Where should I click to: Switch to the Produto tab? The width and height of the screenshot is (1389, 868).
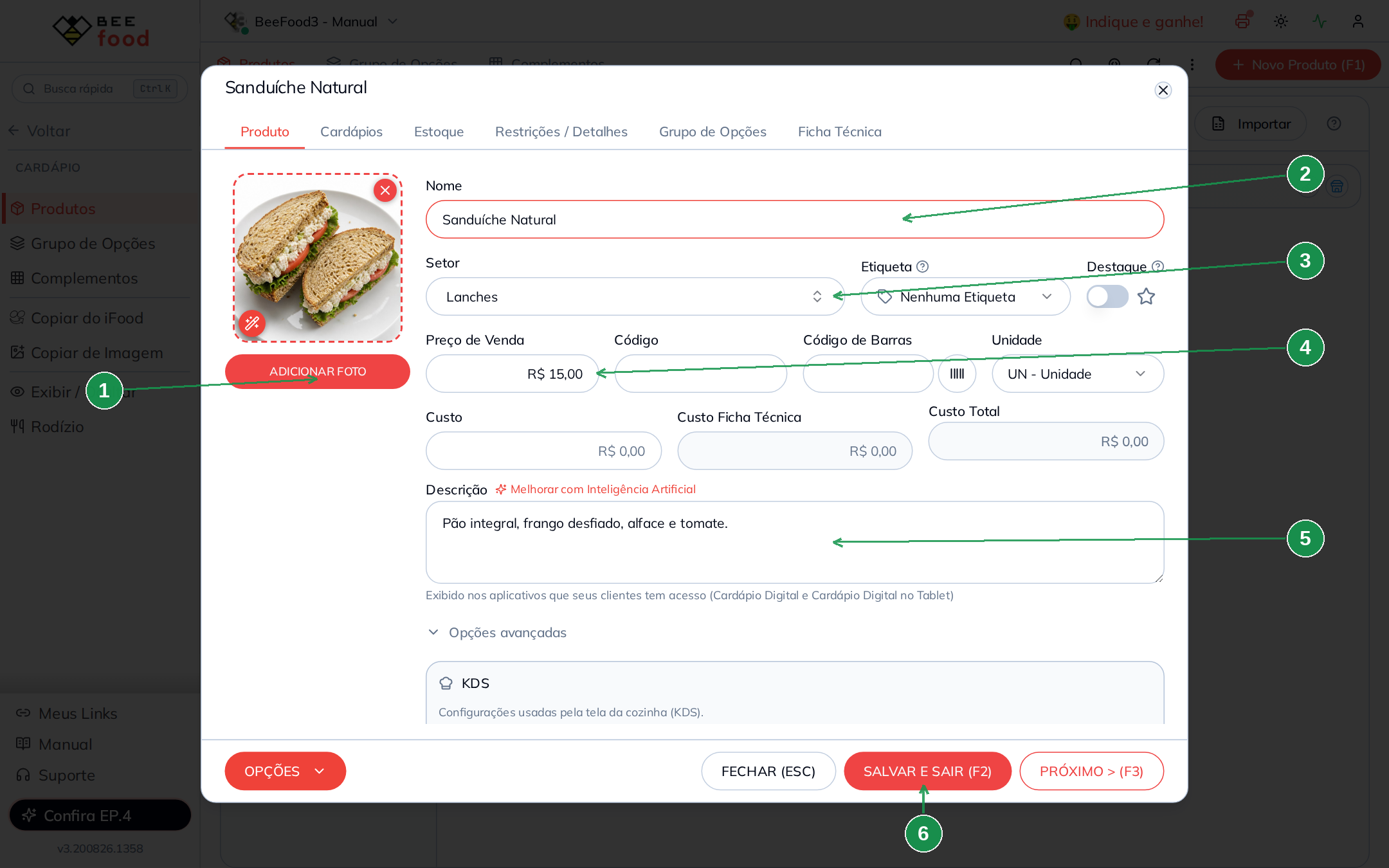(264, 132)
